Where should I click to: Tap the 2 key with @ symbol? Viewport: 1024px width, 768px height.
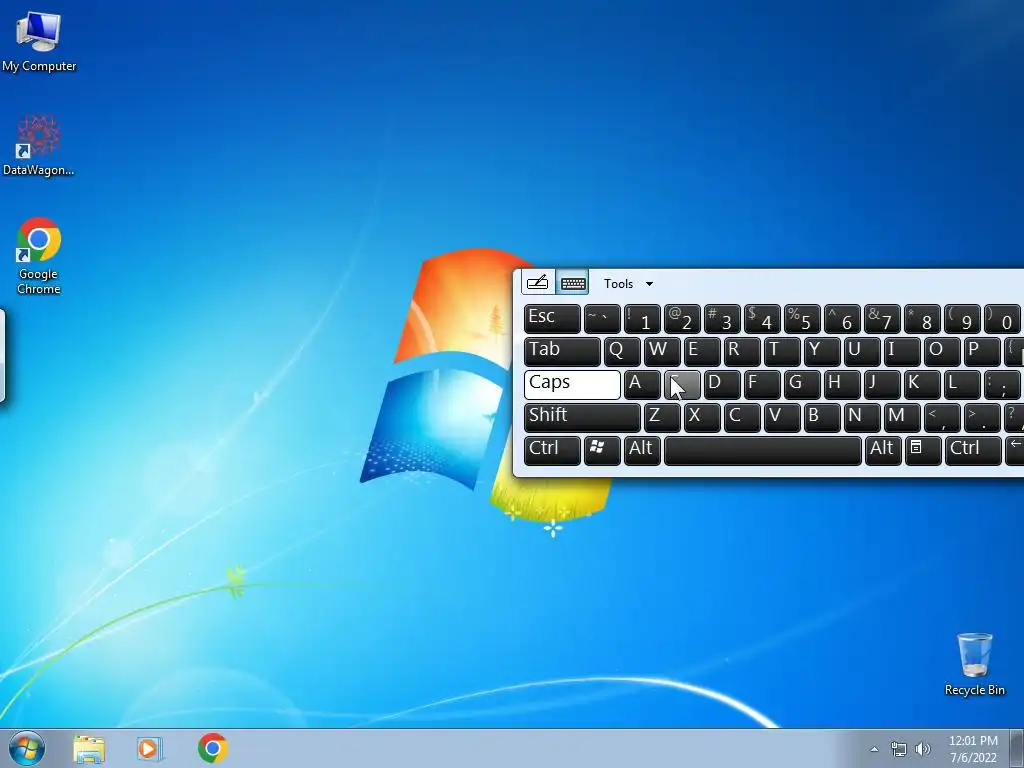[682, 319]
